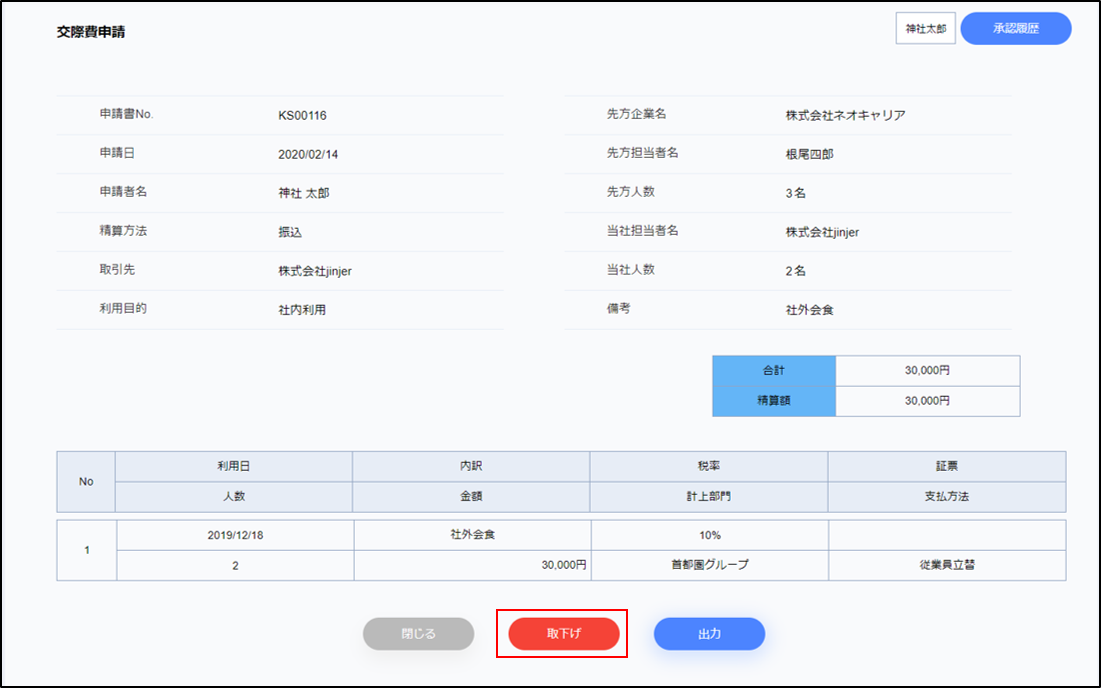This screenshot has width=1101, height=688.
Task: Withdraw the request with the 取下げ button
Action: [x=564, y=634]
